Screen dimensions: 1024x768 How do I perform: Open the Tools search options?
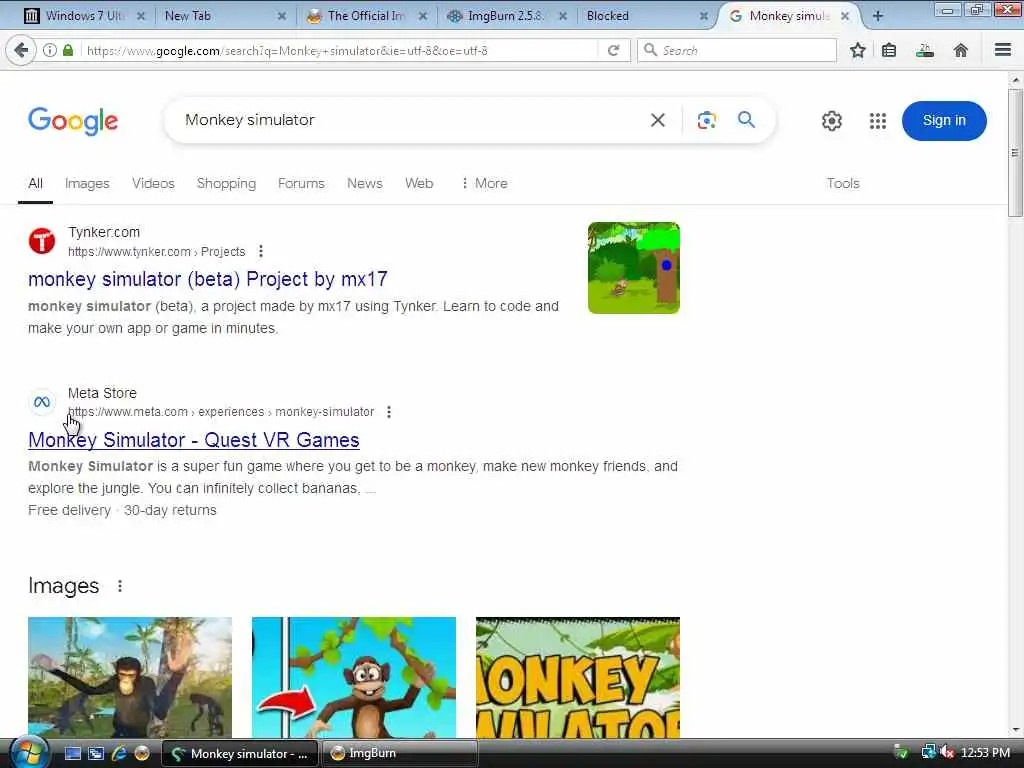843,184
